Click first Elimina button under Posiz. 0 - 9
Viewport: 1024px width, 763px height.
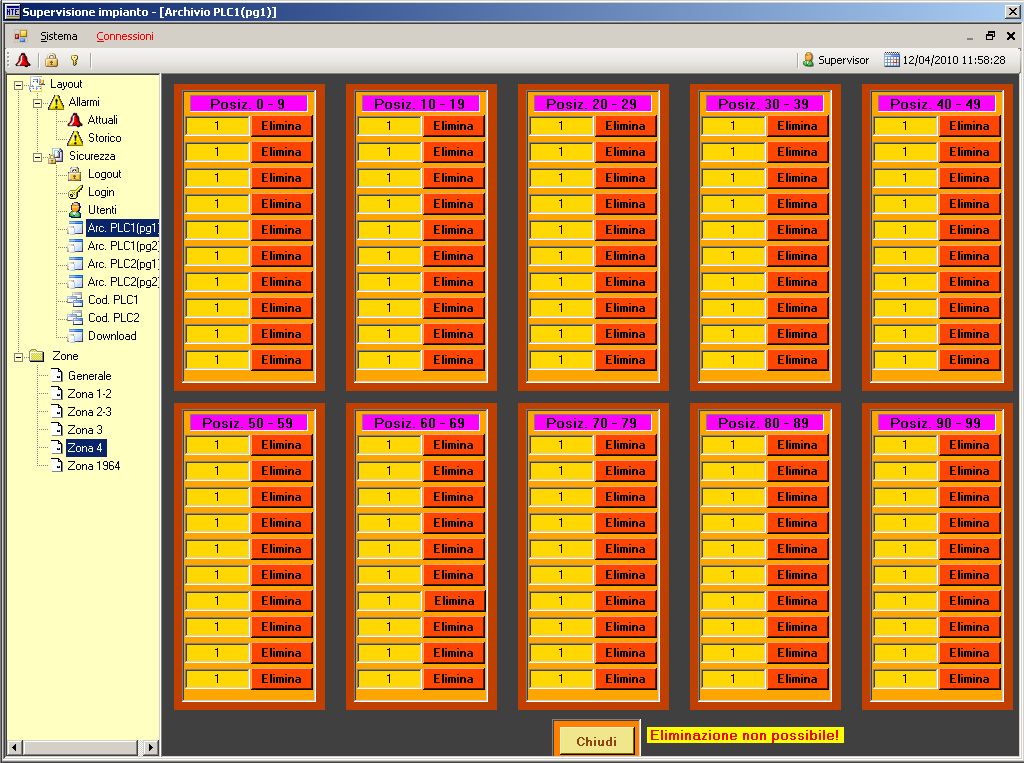click(281, 126)
